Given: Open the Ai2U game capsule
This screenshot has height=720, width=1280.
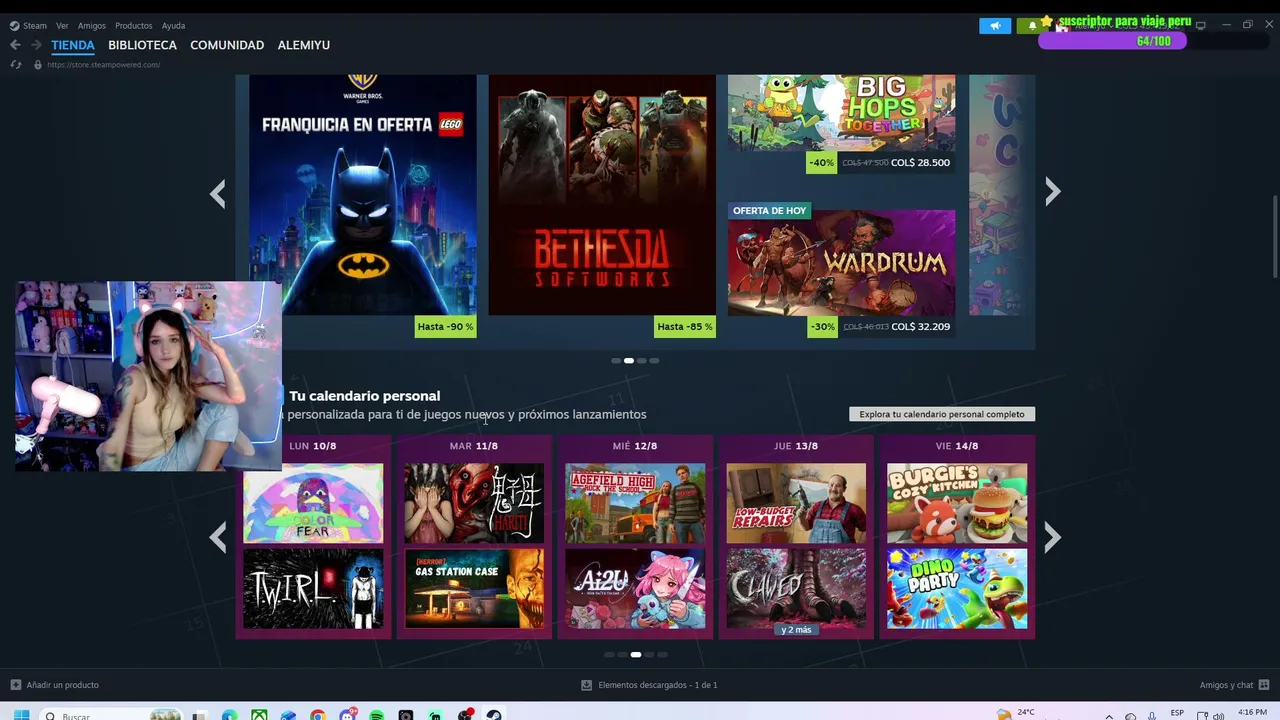Looking at the screenshot, I should 635,588.
